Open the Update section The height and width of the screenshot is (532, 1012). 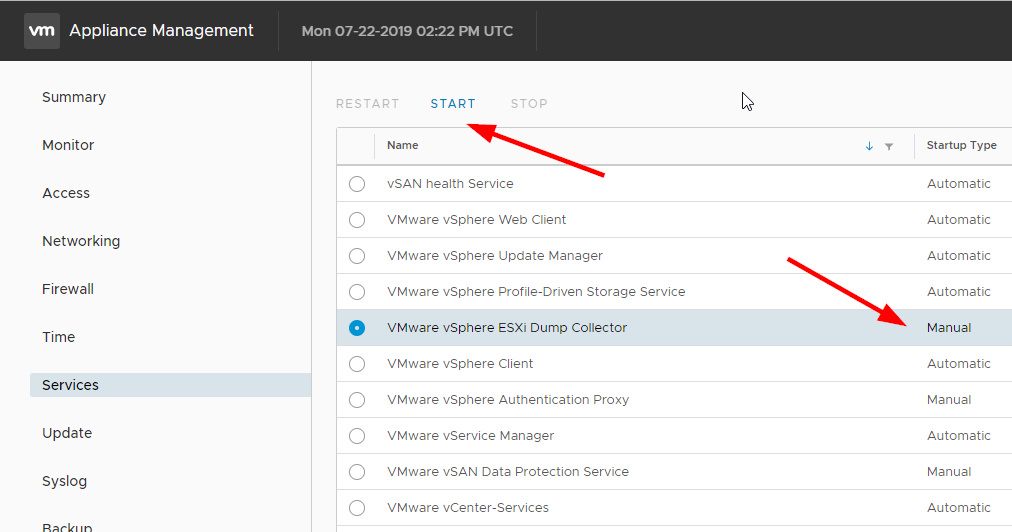click(67, 433)
